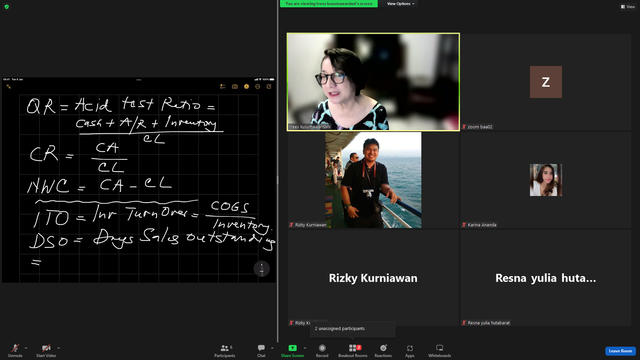The image size is (640, 360).
Task: Open the Participants panel
Action: [224, 350]
